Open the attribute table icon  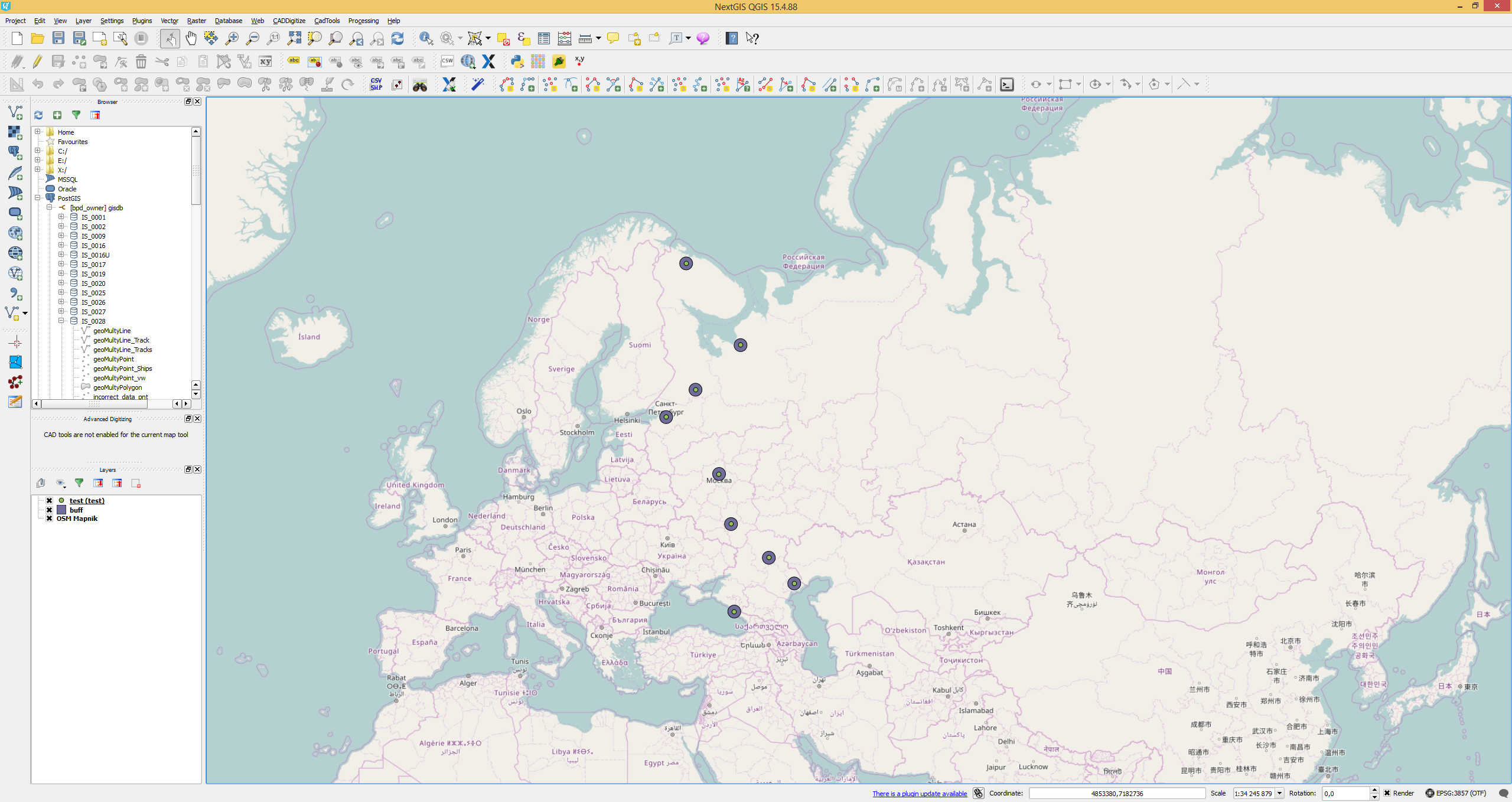tap(544, 38)
